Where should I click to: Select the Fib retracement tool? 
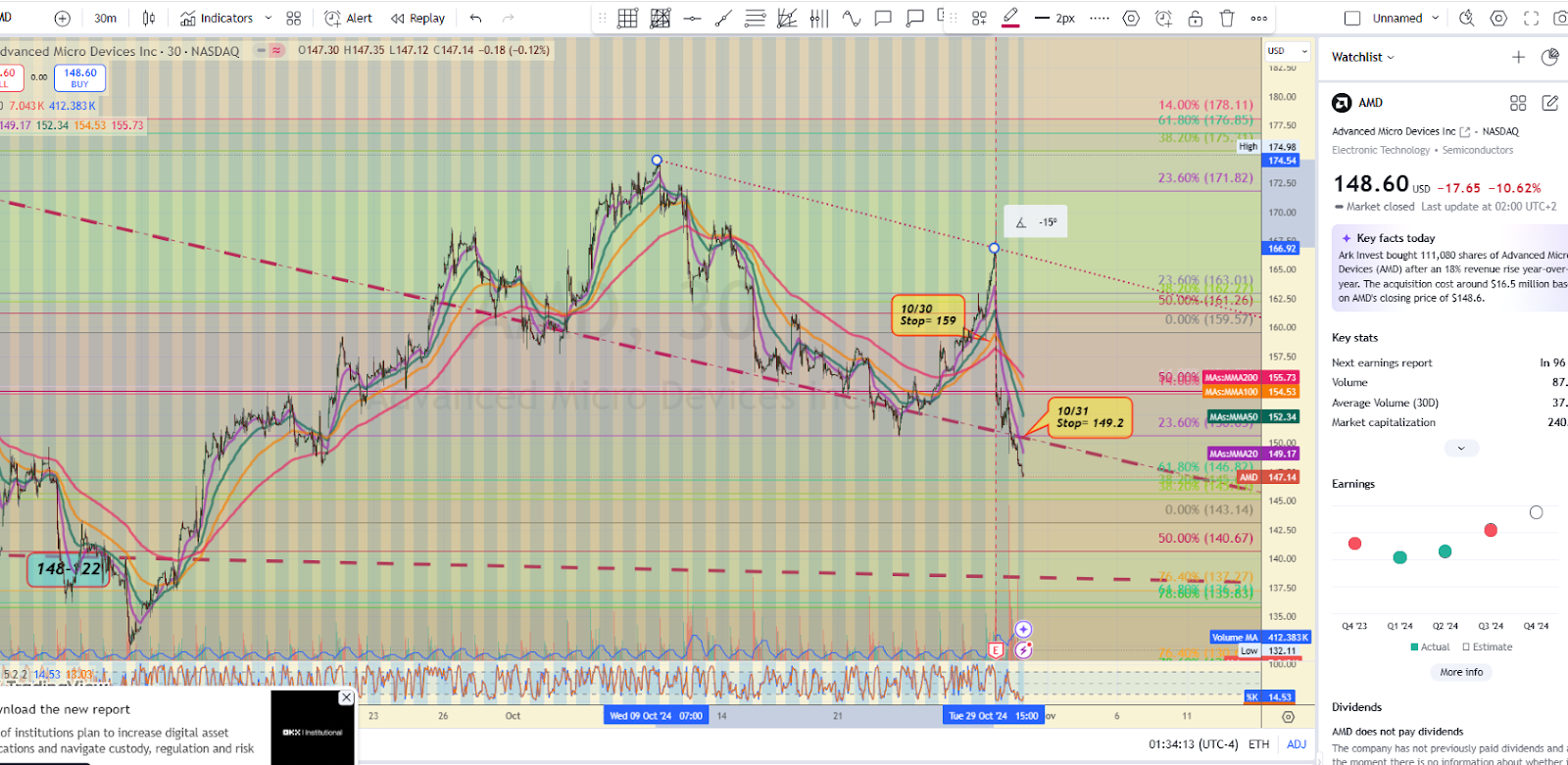tap(755, 18)
